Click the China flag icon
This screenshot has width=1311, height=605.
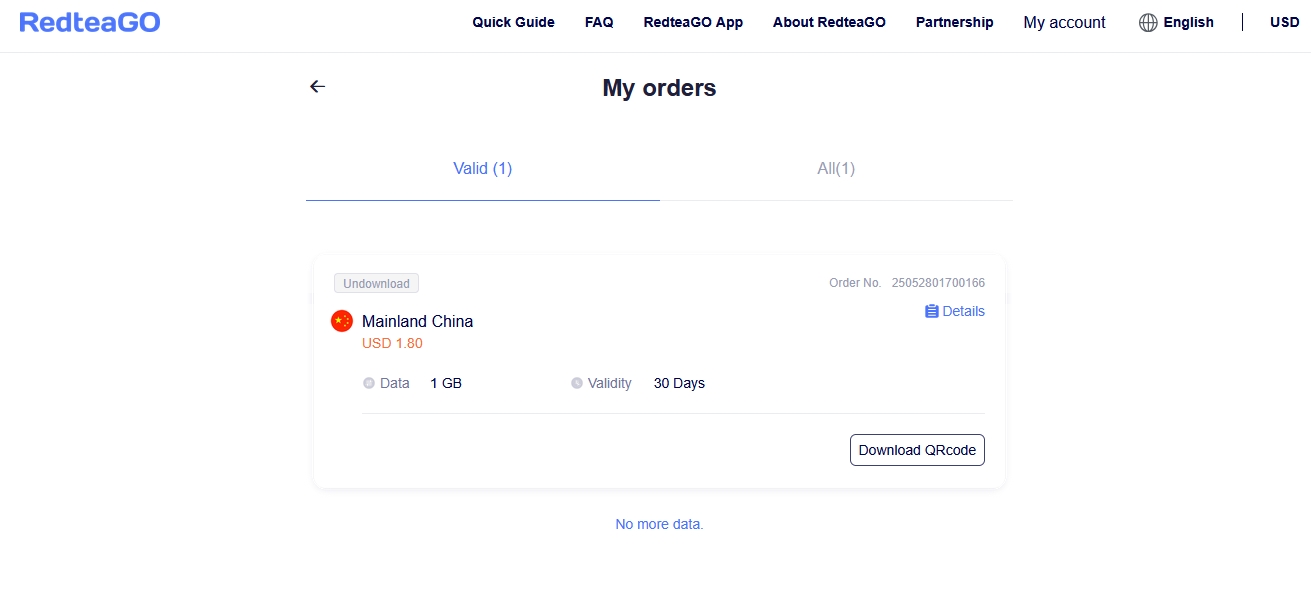[x=342, y=321]
